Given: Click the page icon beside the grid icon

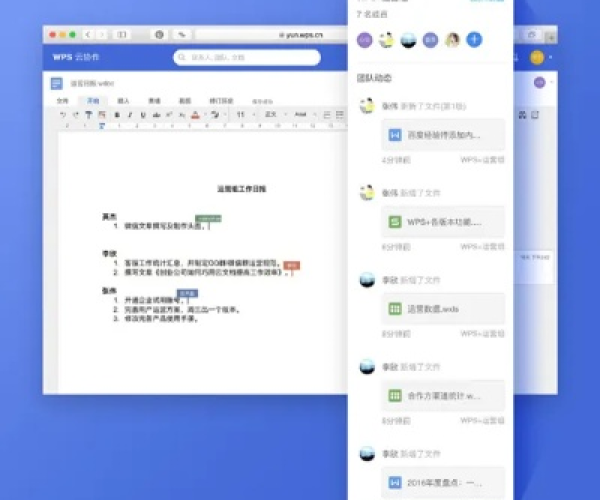Looking at the screenshot, I should (x=535, y=115).
